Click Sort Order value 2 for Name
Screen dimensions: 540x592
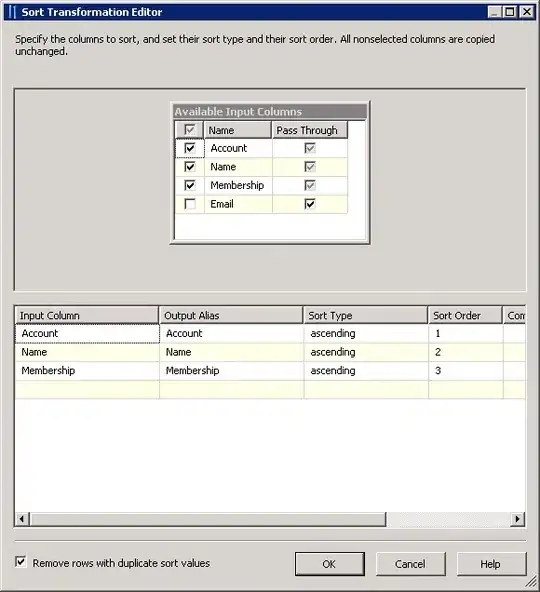pyautogui.click(x=466, y=352)
